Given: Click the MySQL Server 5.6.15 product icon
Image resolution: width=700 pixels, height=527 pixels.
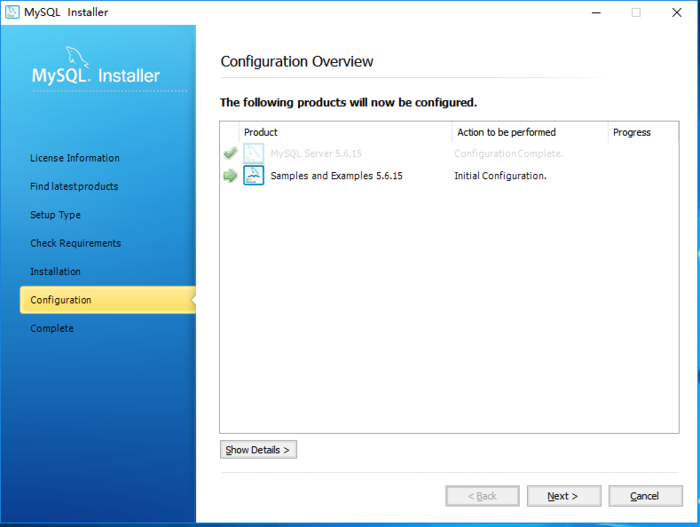Looking at the screenshot, I should 254,153.
